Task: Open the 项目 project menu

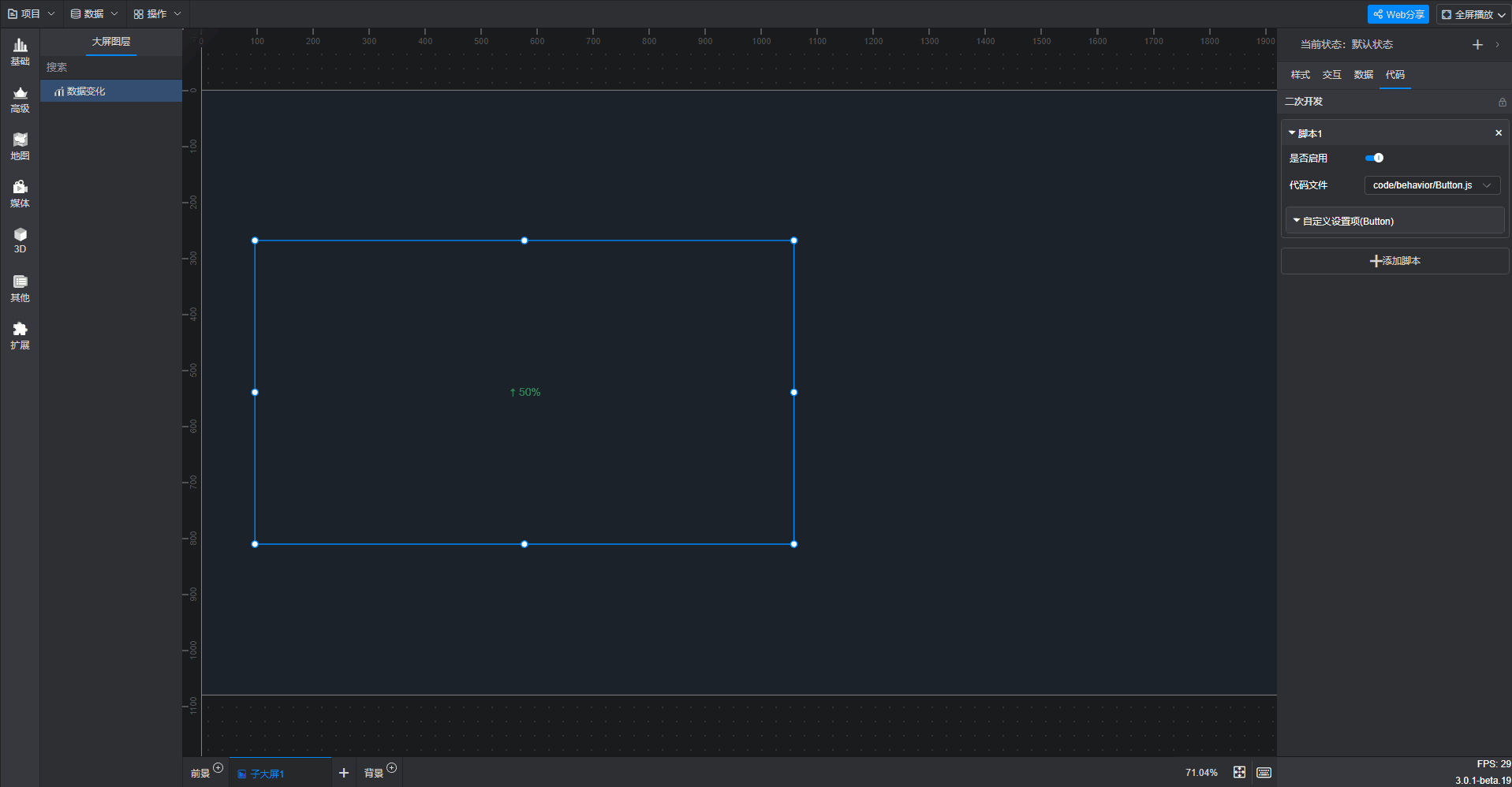Action: [31, 13]
